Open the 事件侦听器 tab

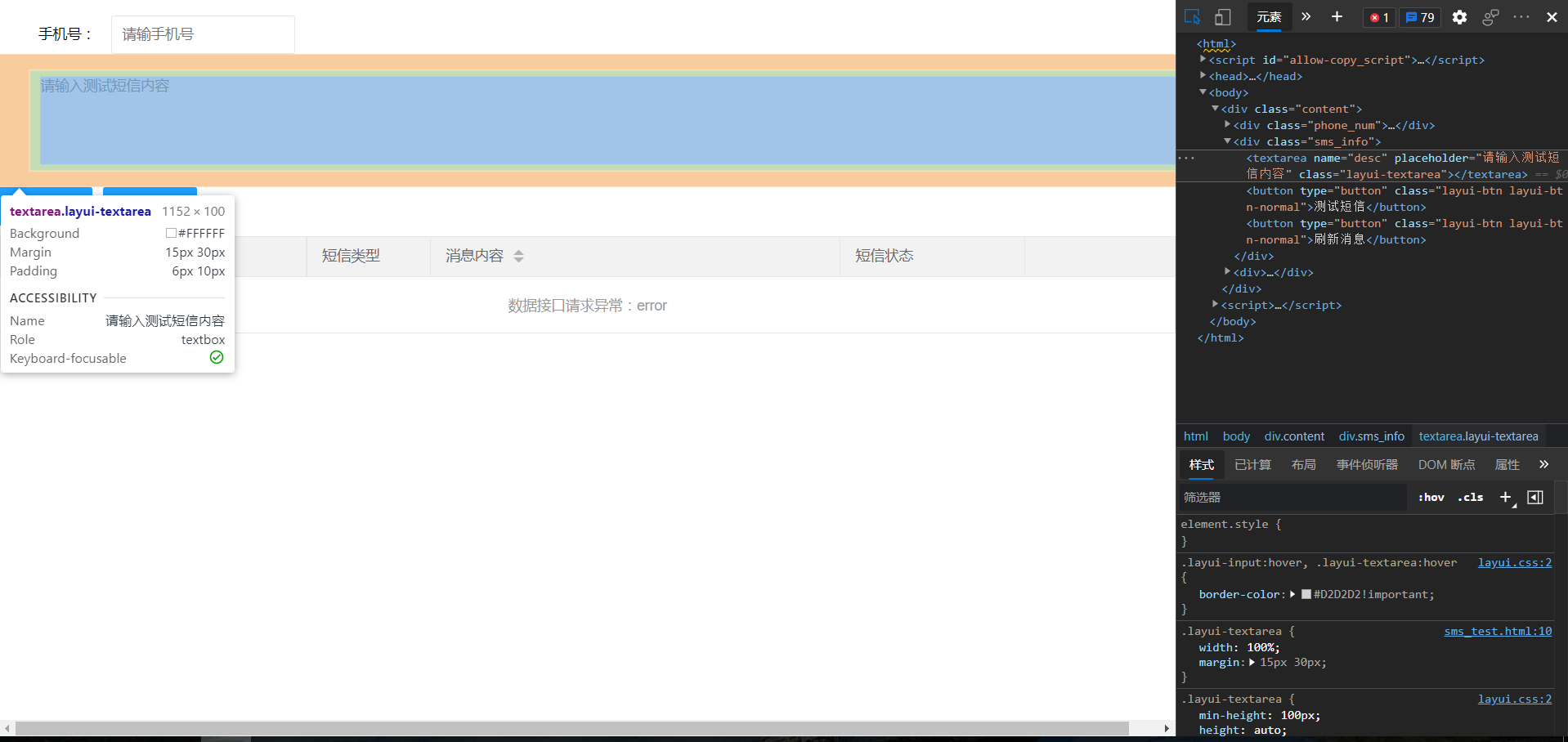[x=1367, y=464]
